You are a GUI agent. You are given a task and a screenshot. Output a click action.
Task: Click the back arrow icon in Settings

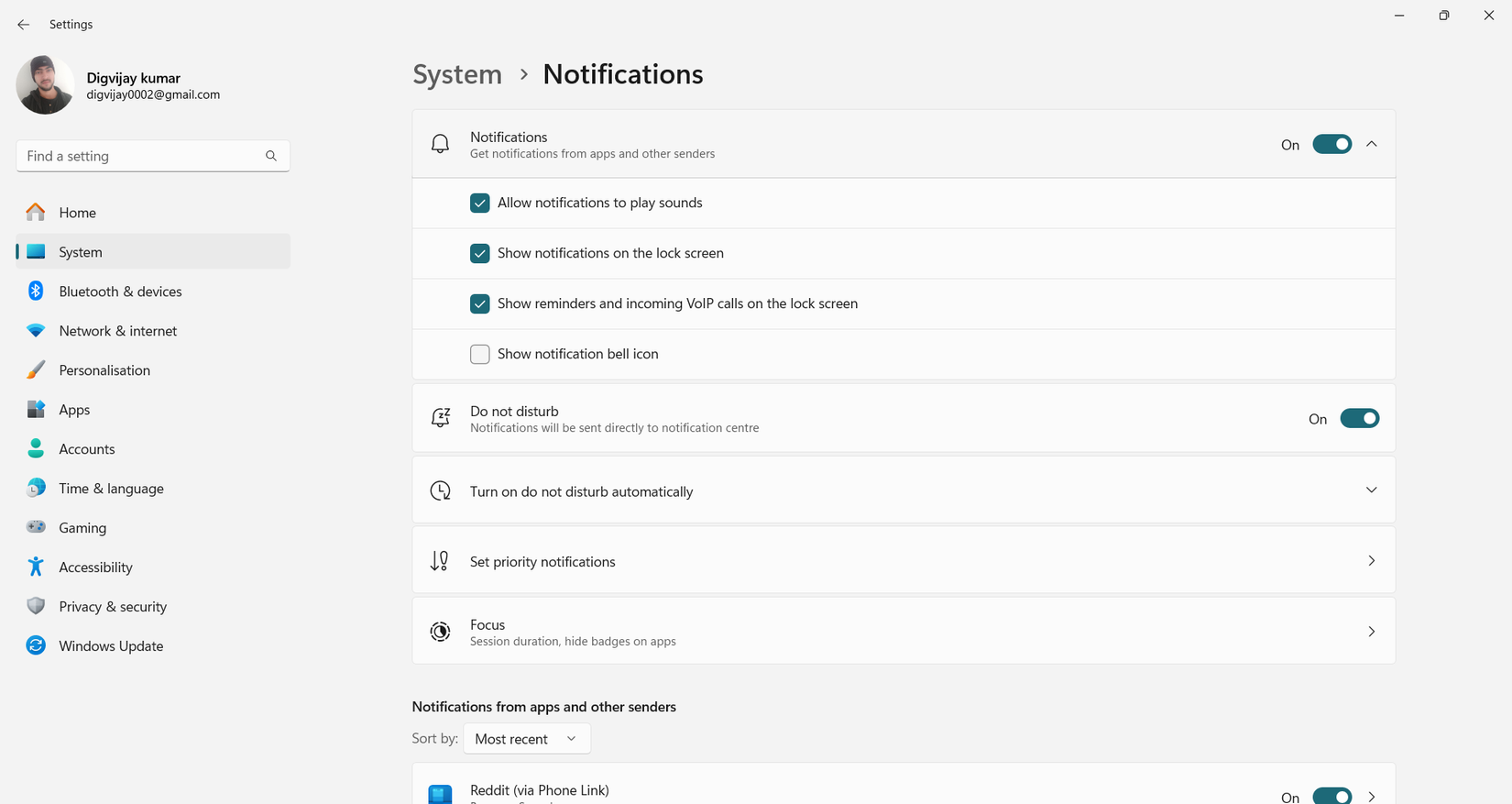coord(24,25)
